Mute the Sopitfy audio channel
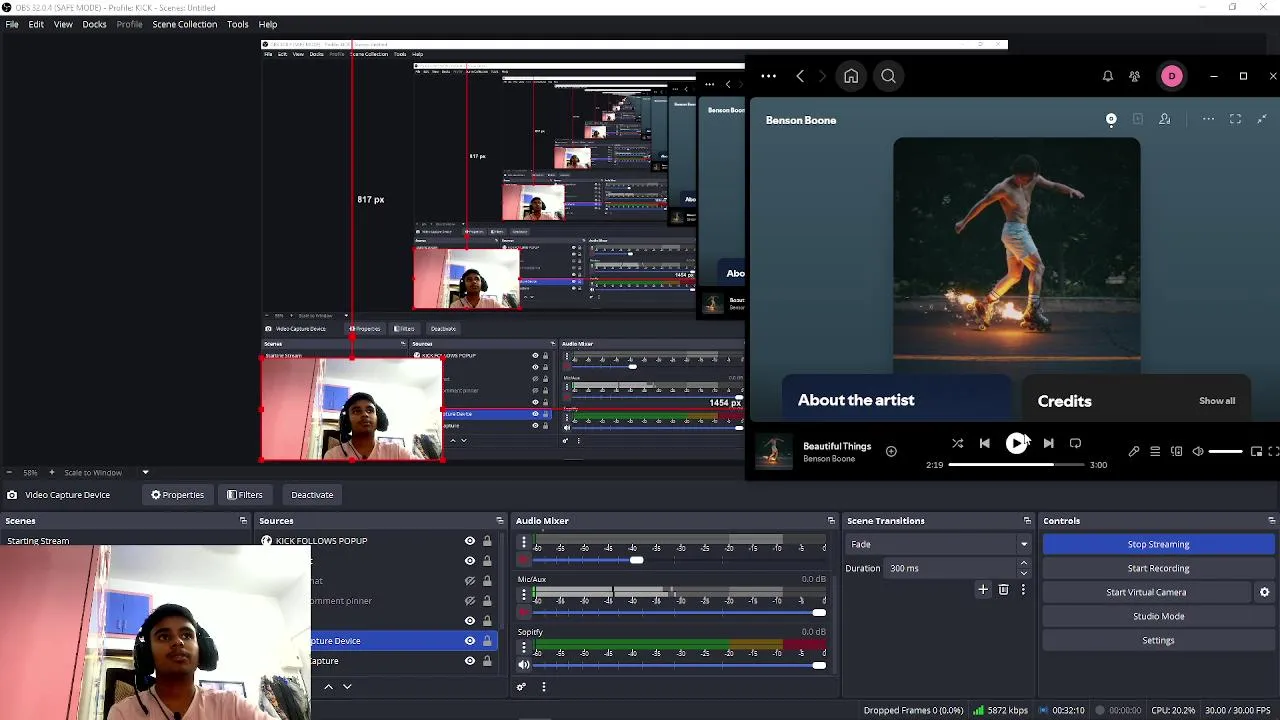The width and height of the screenshot is (1280, 720). (x=523, y=665)
